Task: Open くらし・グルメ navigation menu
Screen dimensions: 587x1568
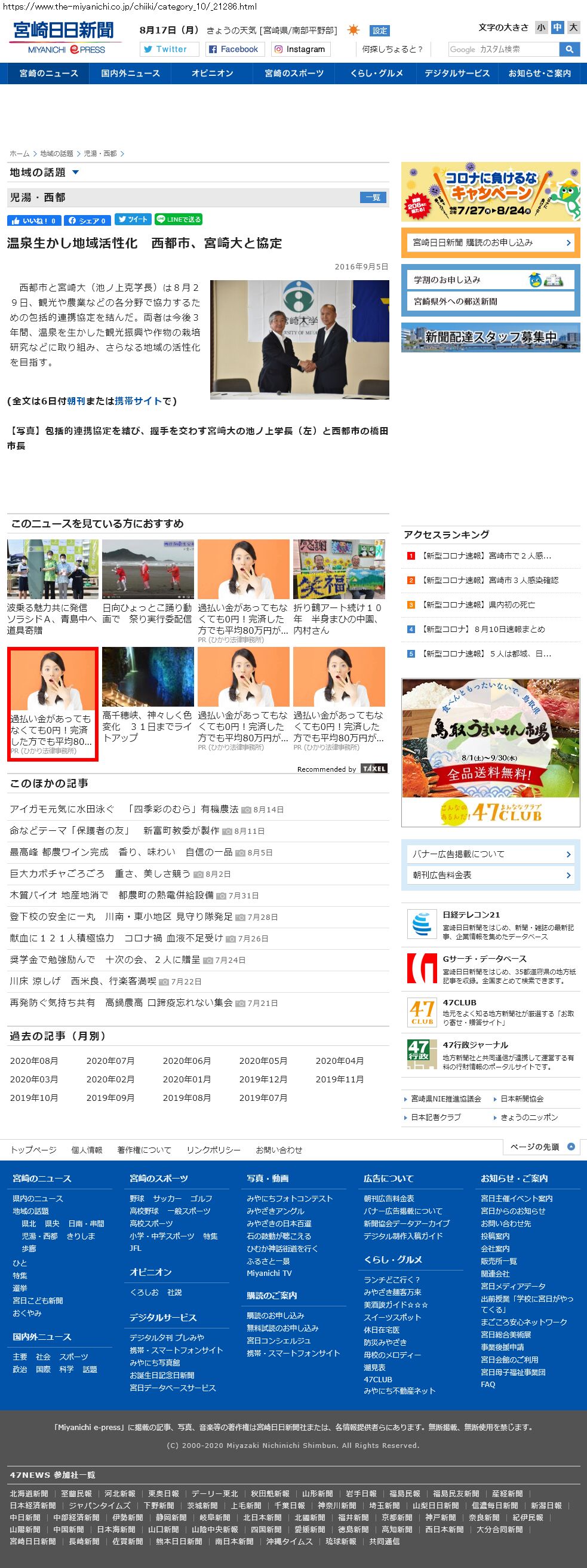Action: pos(376,73)
